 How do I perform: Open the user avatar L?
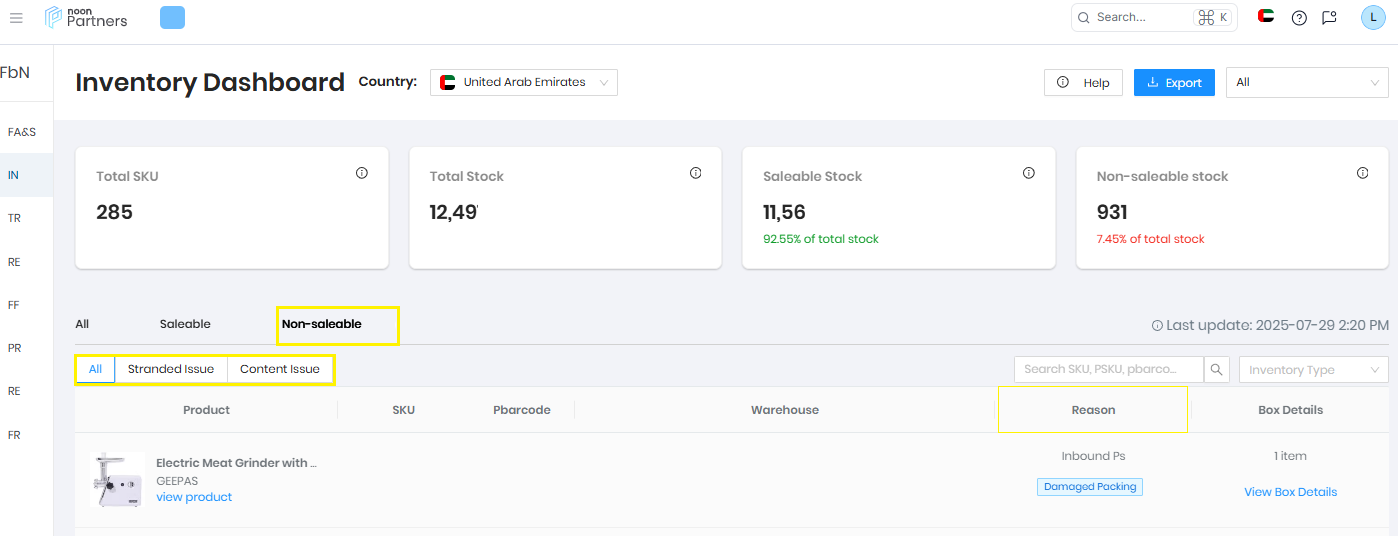(1373, 17)
